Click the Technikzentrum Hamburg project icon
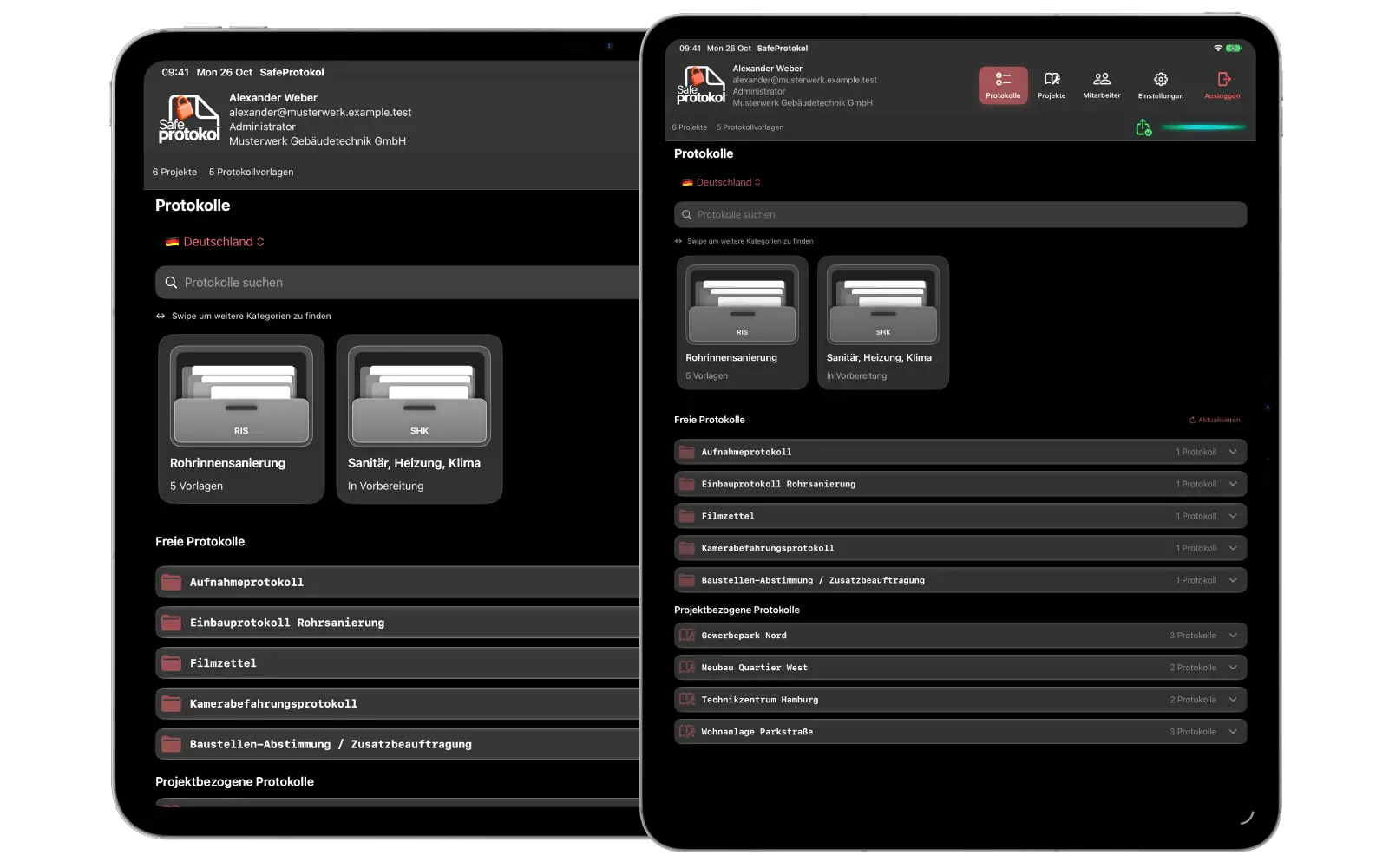 [x=687, y=700]
